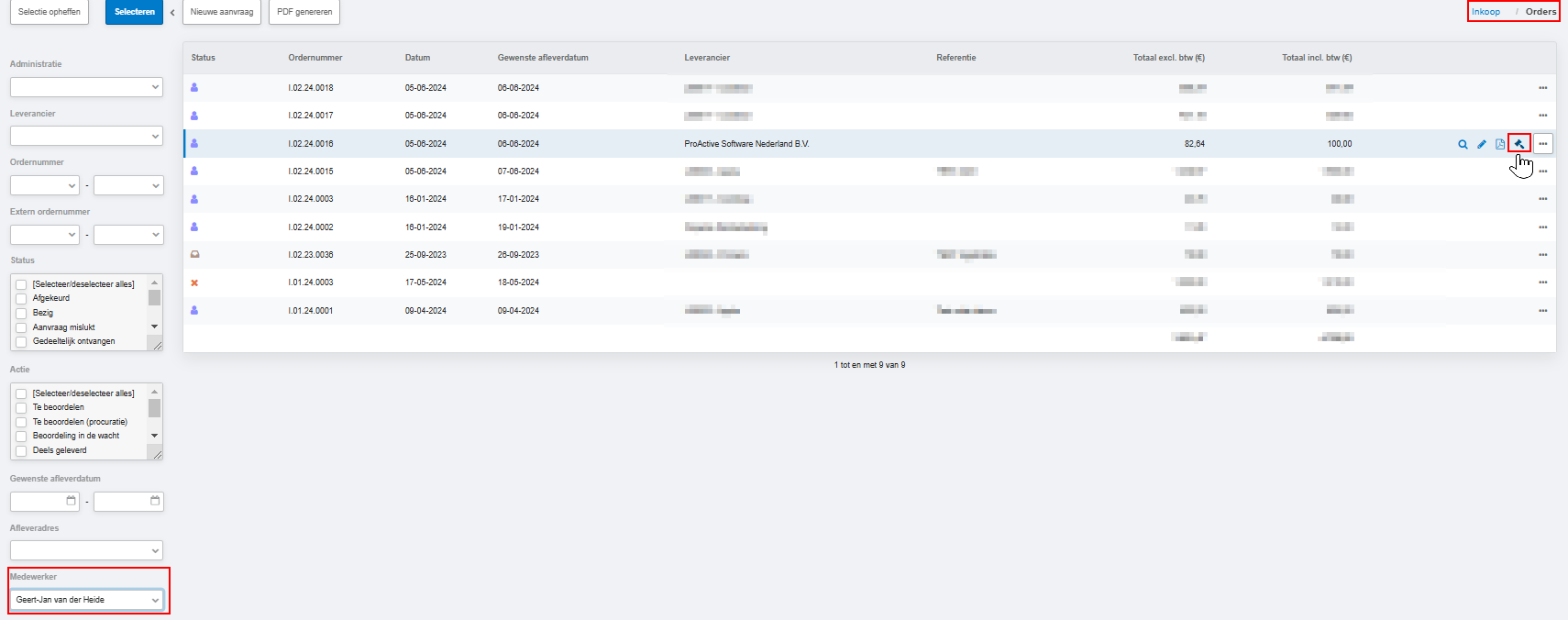The height and width of the screenshot is (620, 1568).
Task: Open the Medewerker dropdown
Action: coord(86,600)
